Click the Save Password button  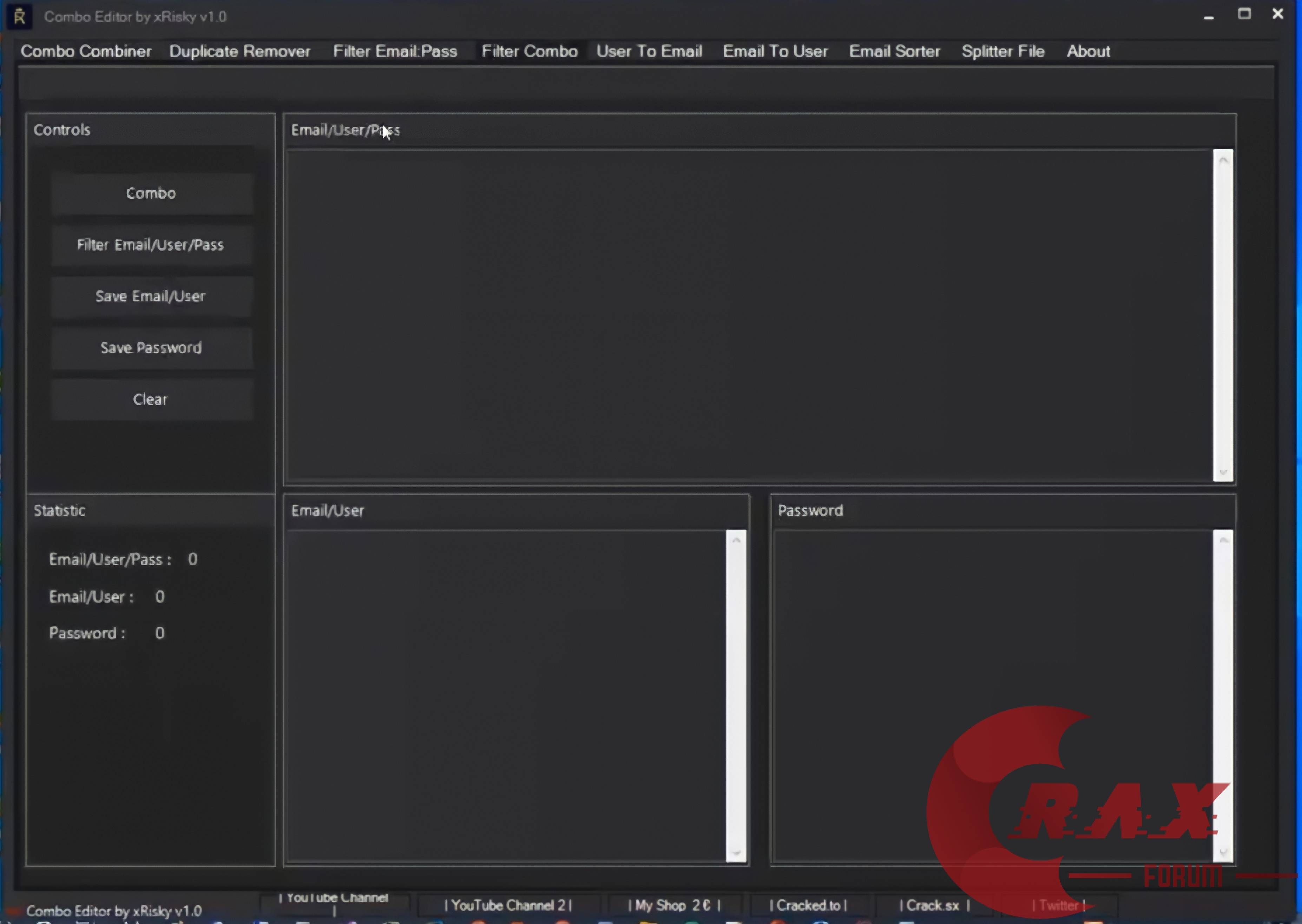pyautogui.click(x=151, y=348)
